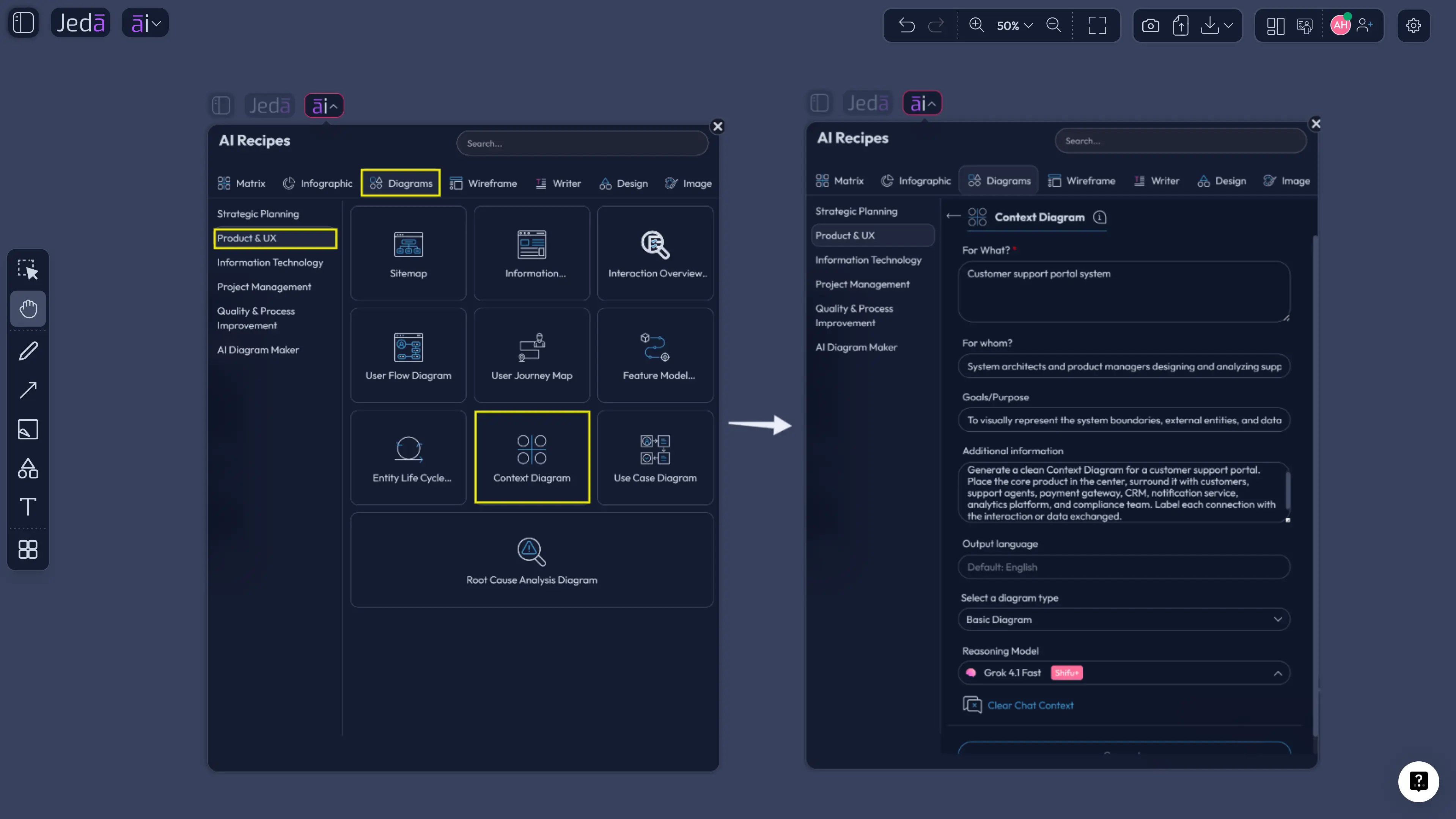
Task: Select the Writer tab in right panel
Action: [1156, 181]
